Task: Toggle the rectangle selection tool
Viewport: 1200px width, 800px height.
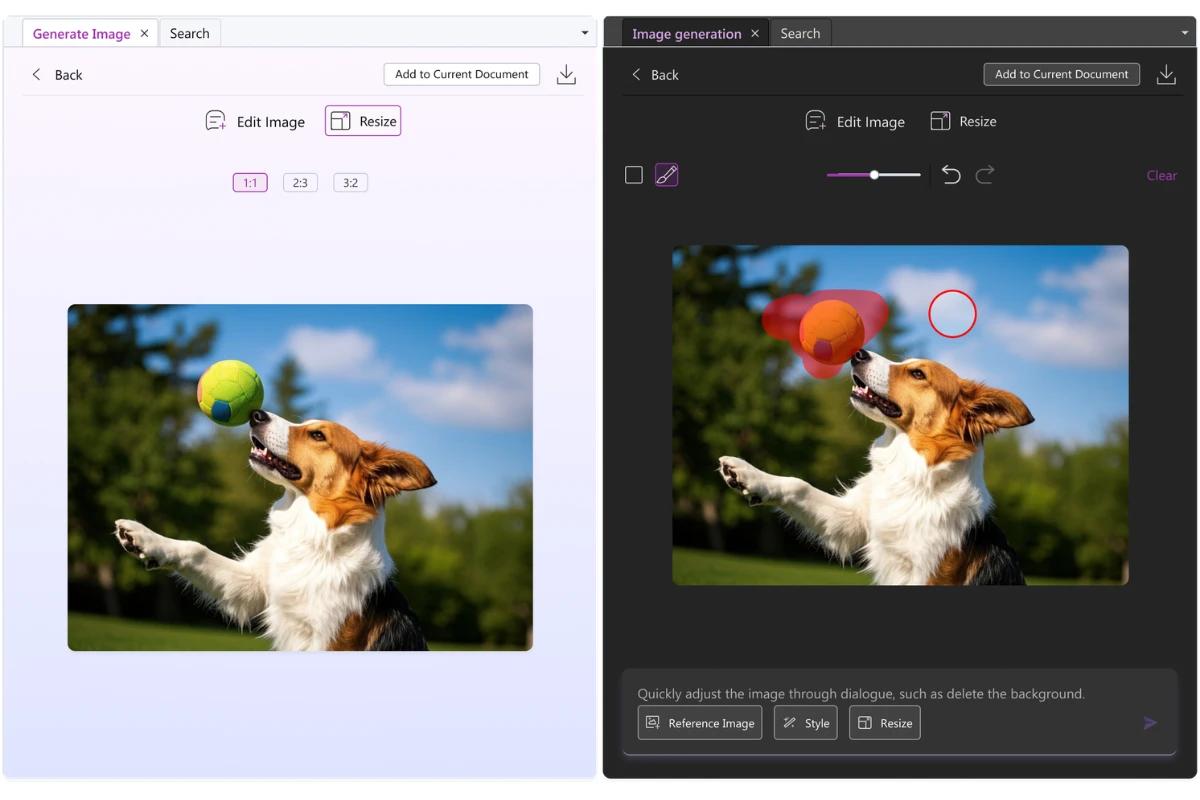Action: (633, 174)
